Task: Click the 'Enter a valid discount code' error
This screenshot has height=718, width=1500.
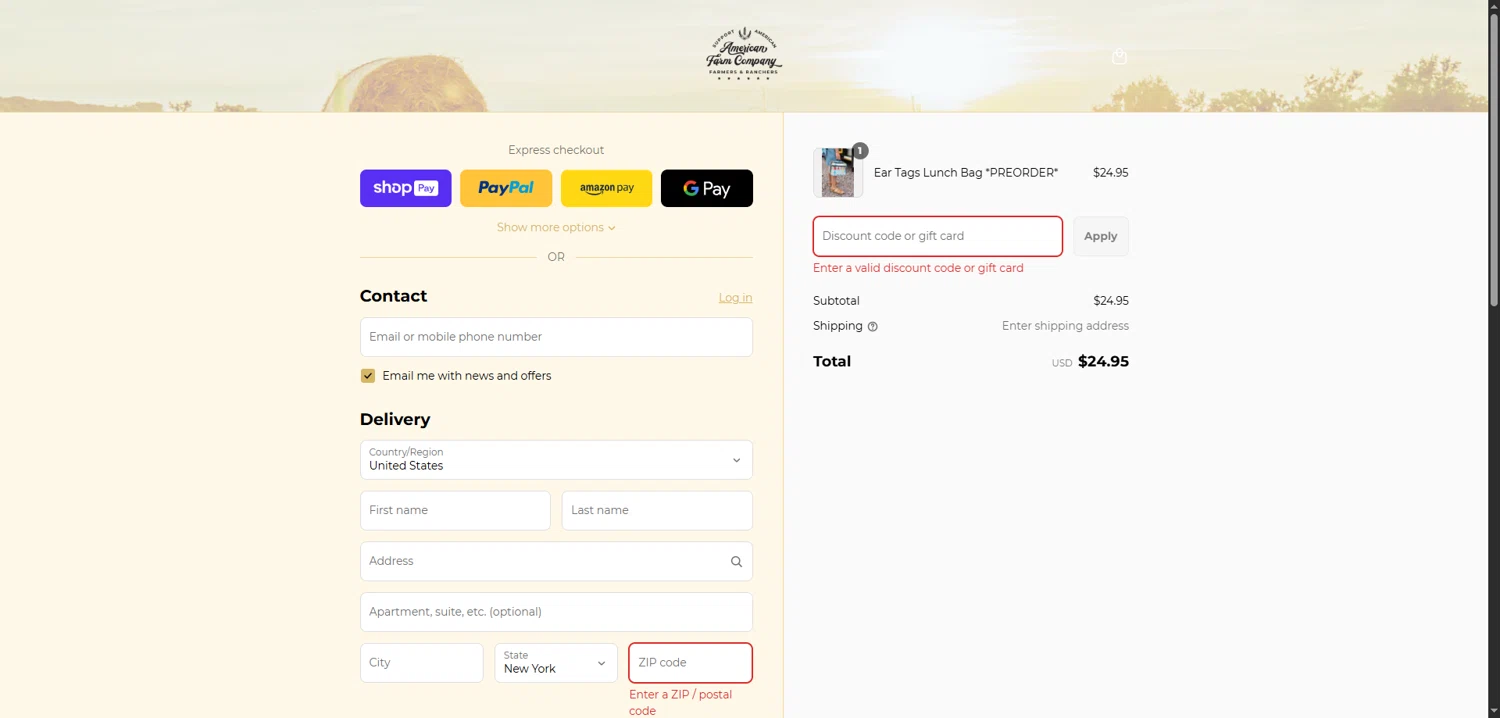Action: (918, 268)
